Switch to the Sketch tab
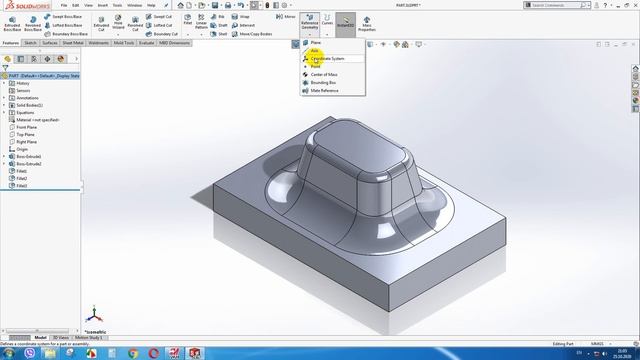 (x=30, y=43)
